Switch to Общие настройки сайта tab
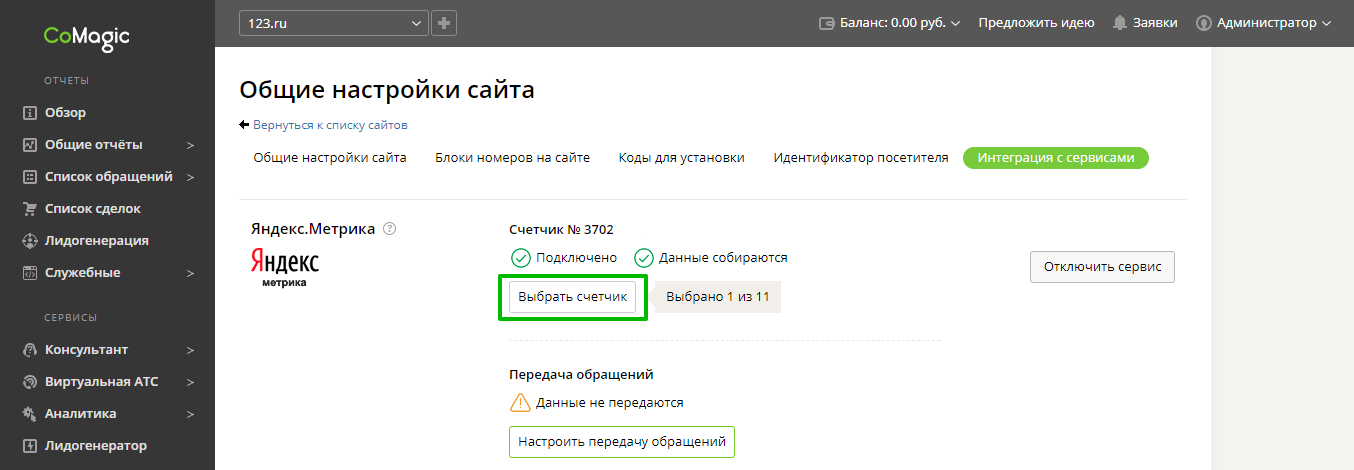This screenshot has height=470, width=1354. click(330, 158)
